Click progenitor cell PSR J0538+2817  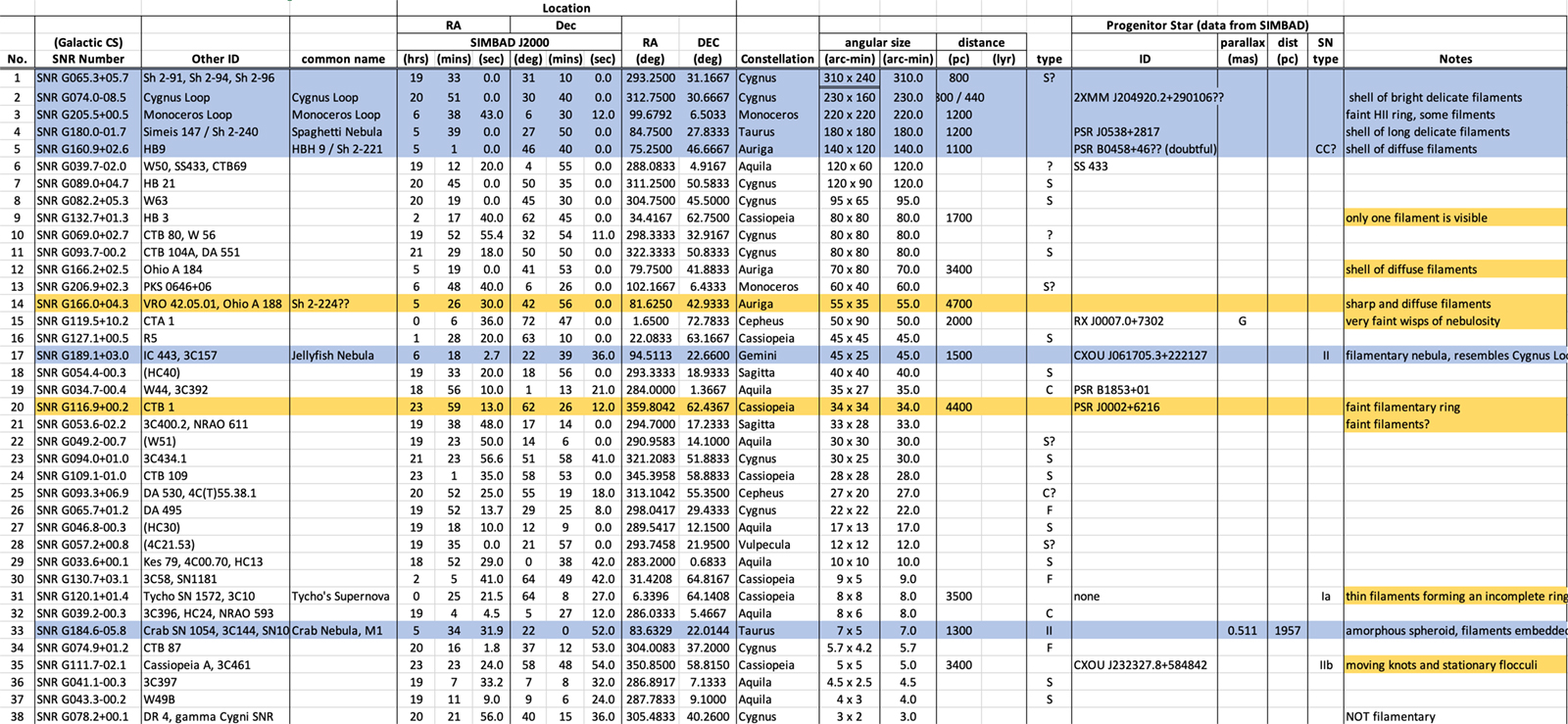tap(1145, 131)
